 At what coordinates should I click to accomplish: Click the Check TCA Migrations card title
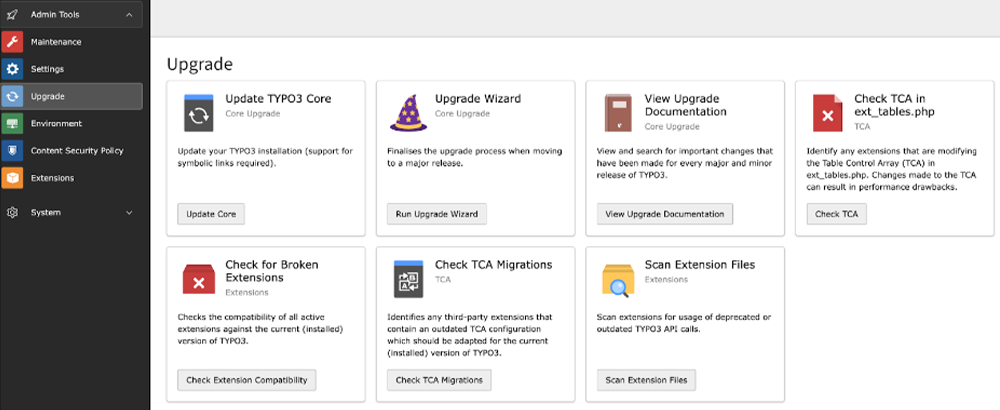pyautogui.click(x=493, y=265)
